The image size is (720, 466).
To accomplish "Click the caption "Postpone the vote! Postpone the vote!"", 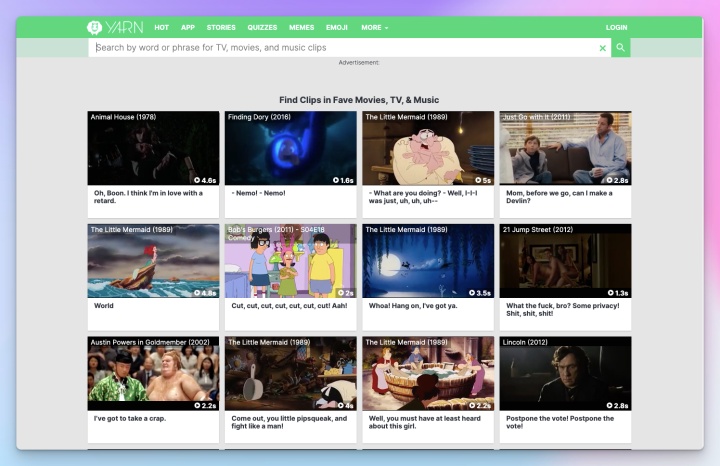I will click(560, 422).
